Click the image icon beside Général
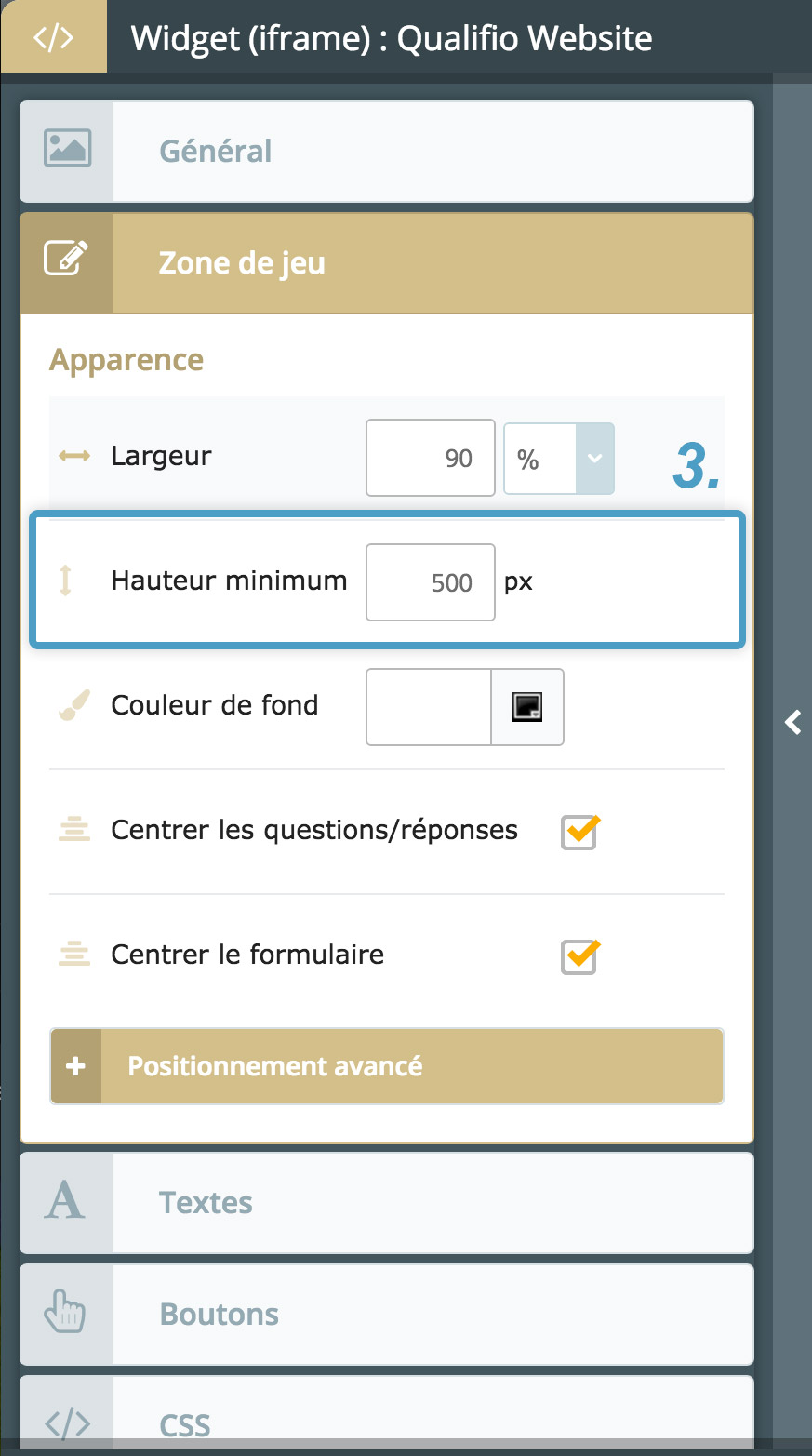This screenshot has height=1456, width=812. 67,151
